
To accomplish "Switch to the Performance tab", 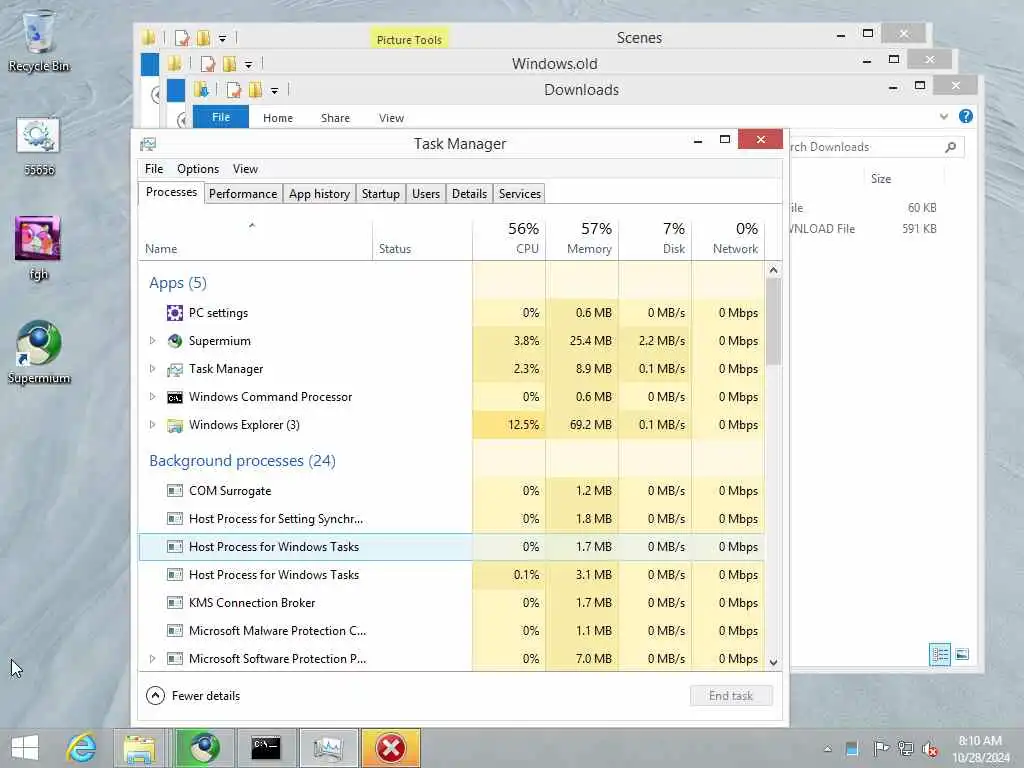I will click(243, 194).
